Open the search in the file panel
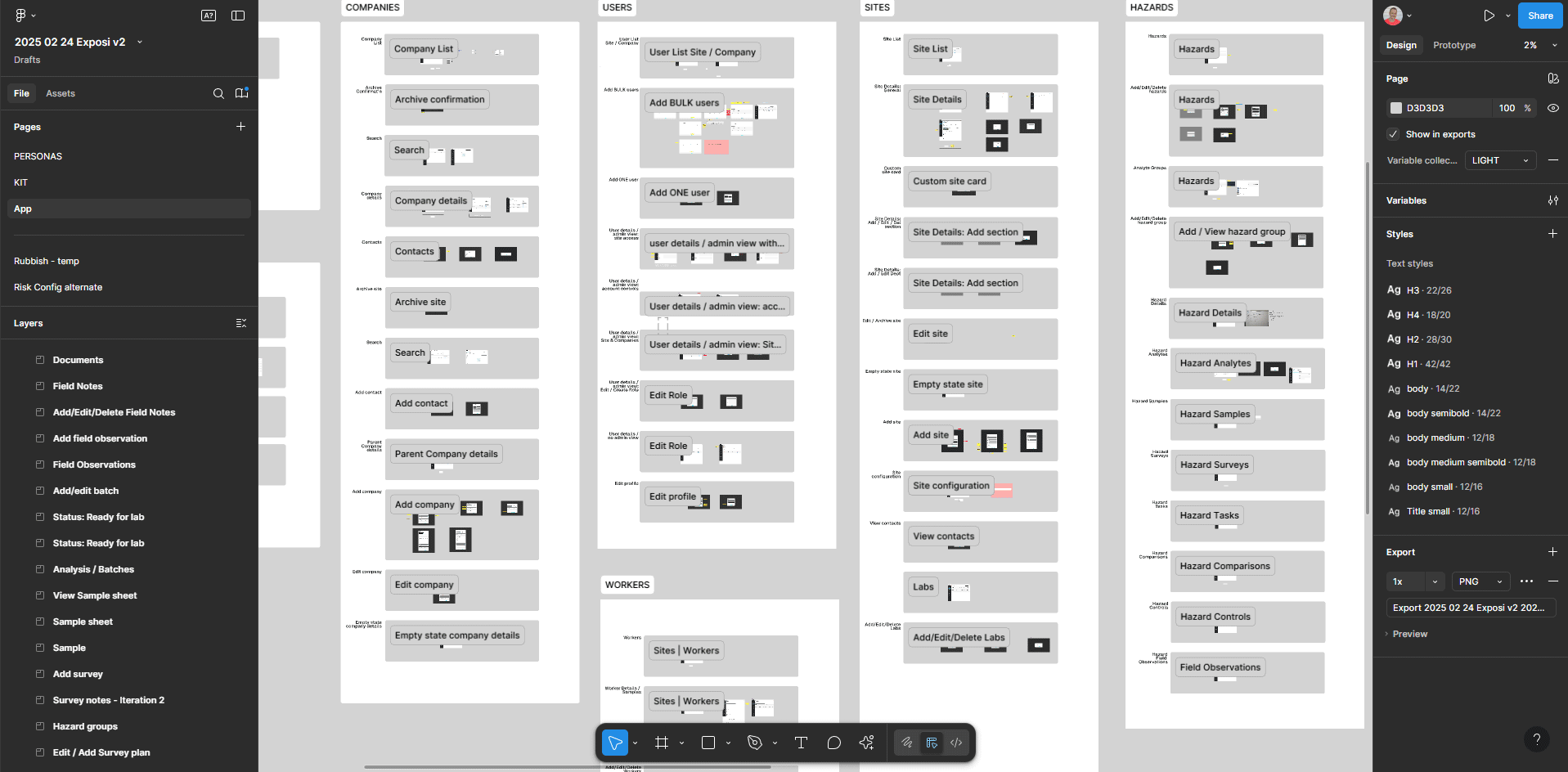The height and width of the screenshot is (772, 1568). pos(218,93)
